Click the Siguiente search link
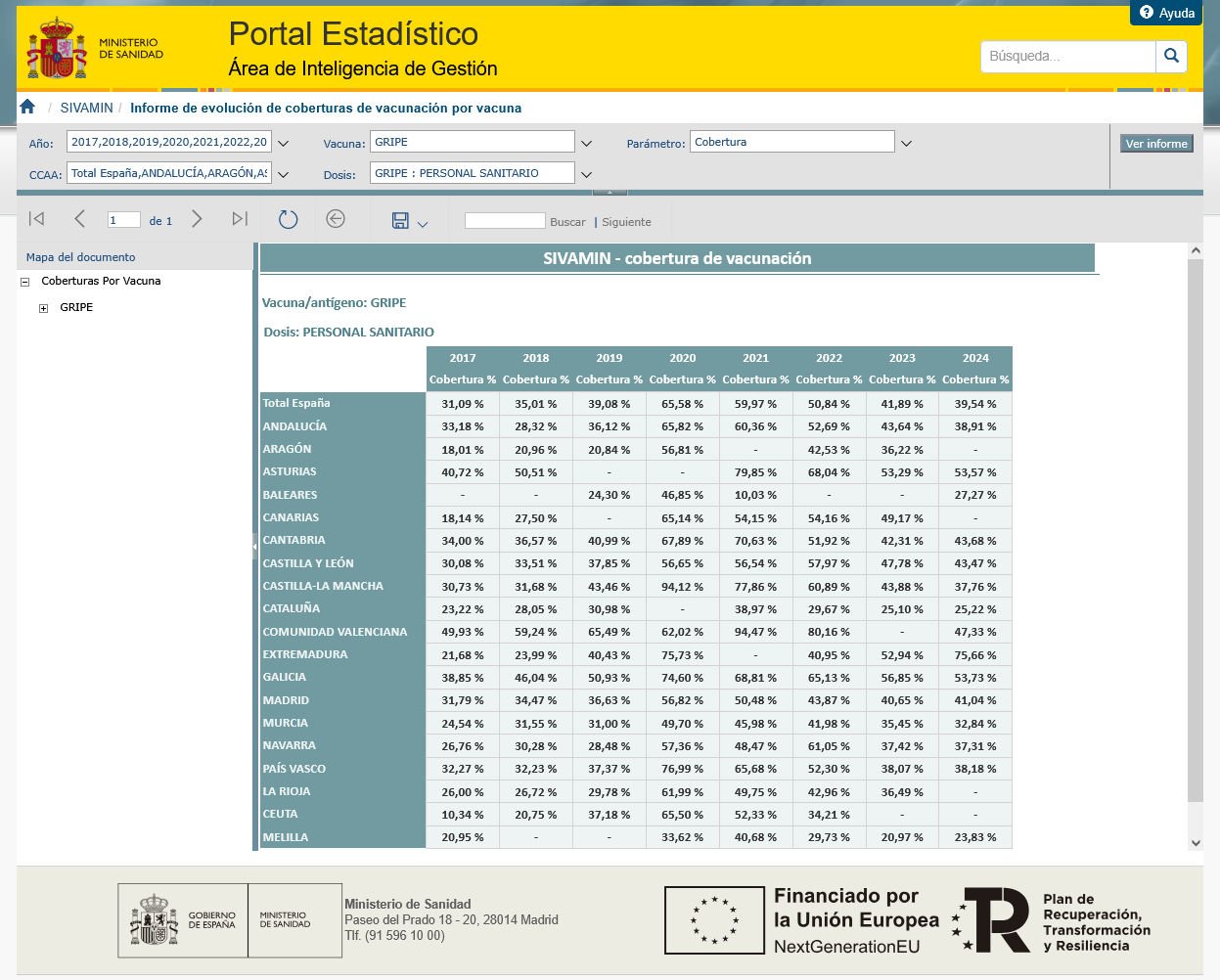Image resolution: width=1220 pixels, height=980 pixels. pyautogui.click(x=626, y=222)
